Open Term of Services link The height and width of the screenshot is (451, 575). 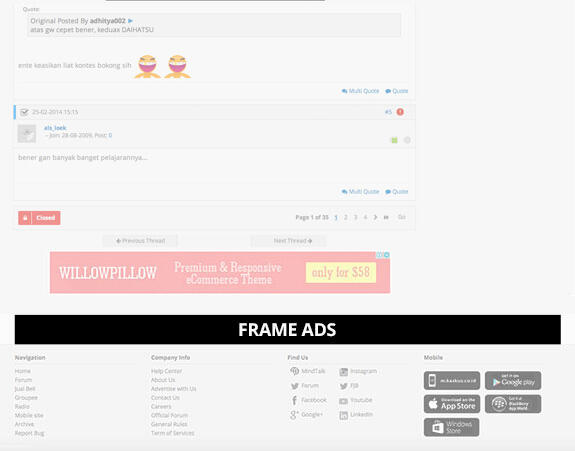coord(173,433)
